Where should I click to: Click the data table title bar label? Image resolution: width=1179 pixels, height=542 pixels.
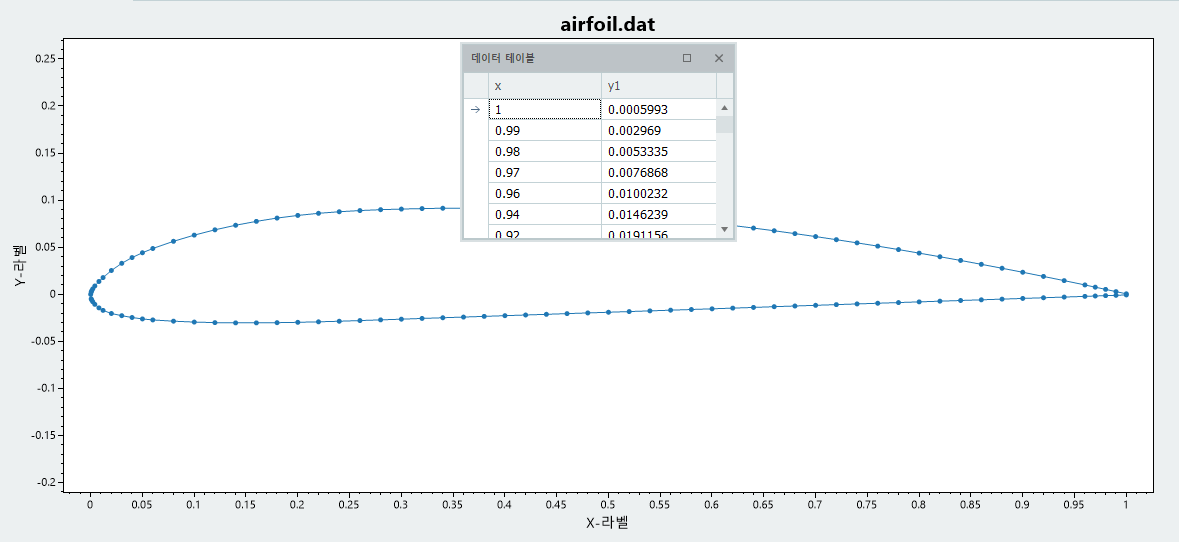503,58
